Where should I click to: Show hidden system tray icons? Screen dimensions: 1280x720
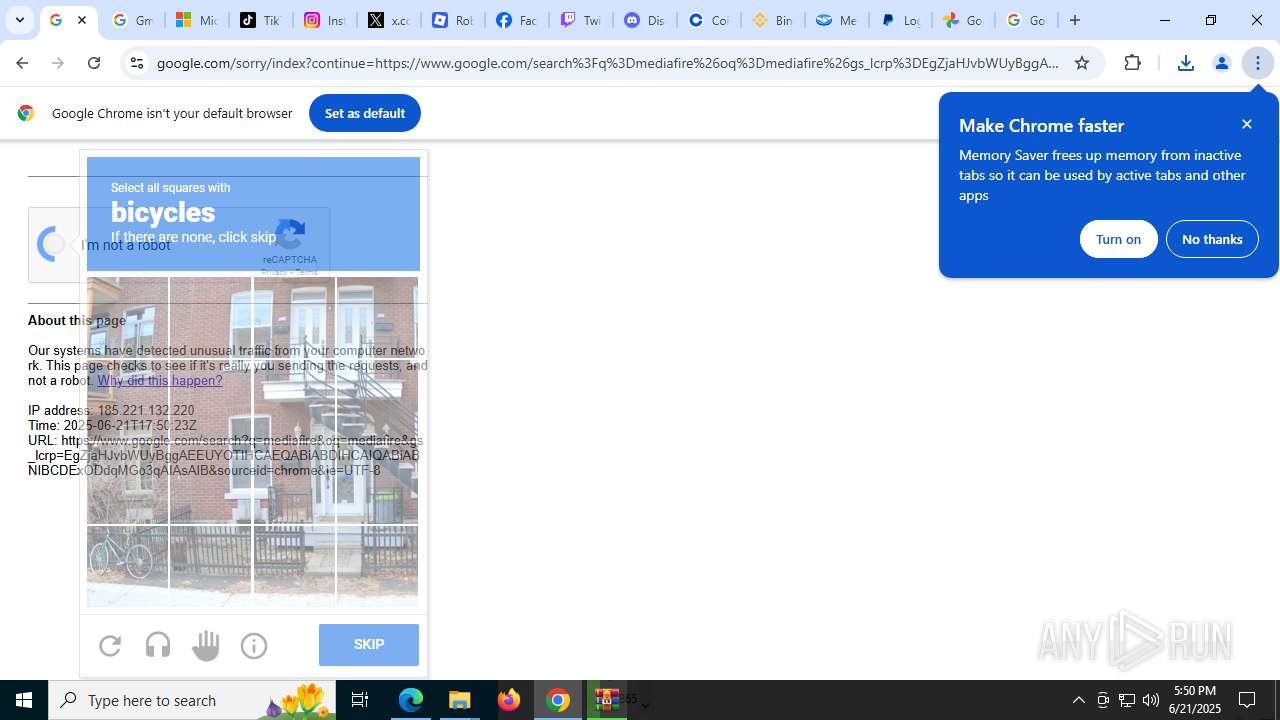pyautogui.click(x=1078, y=700)
